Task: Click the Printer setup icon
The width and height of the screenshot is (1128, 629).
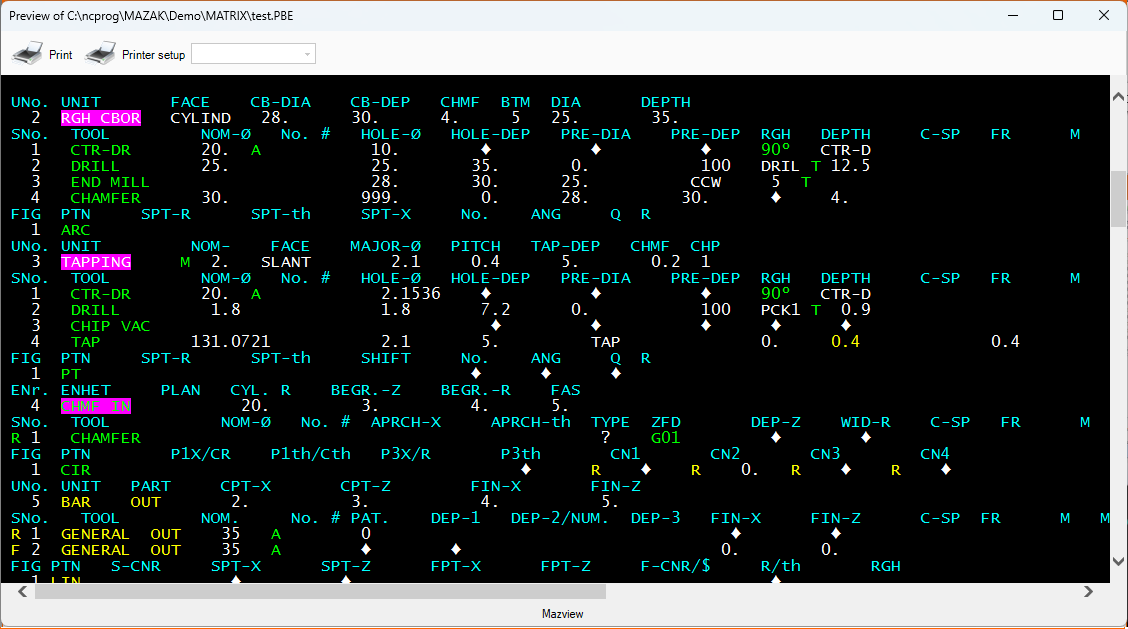Action: pos(100,54)
